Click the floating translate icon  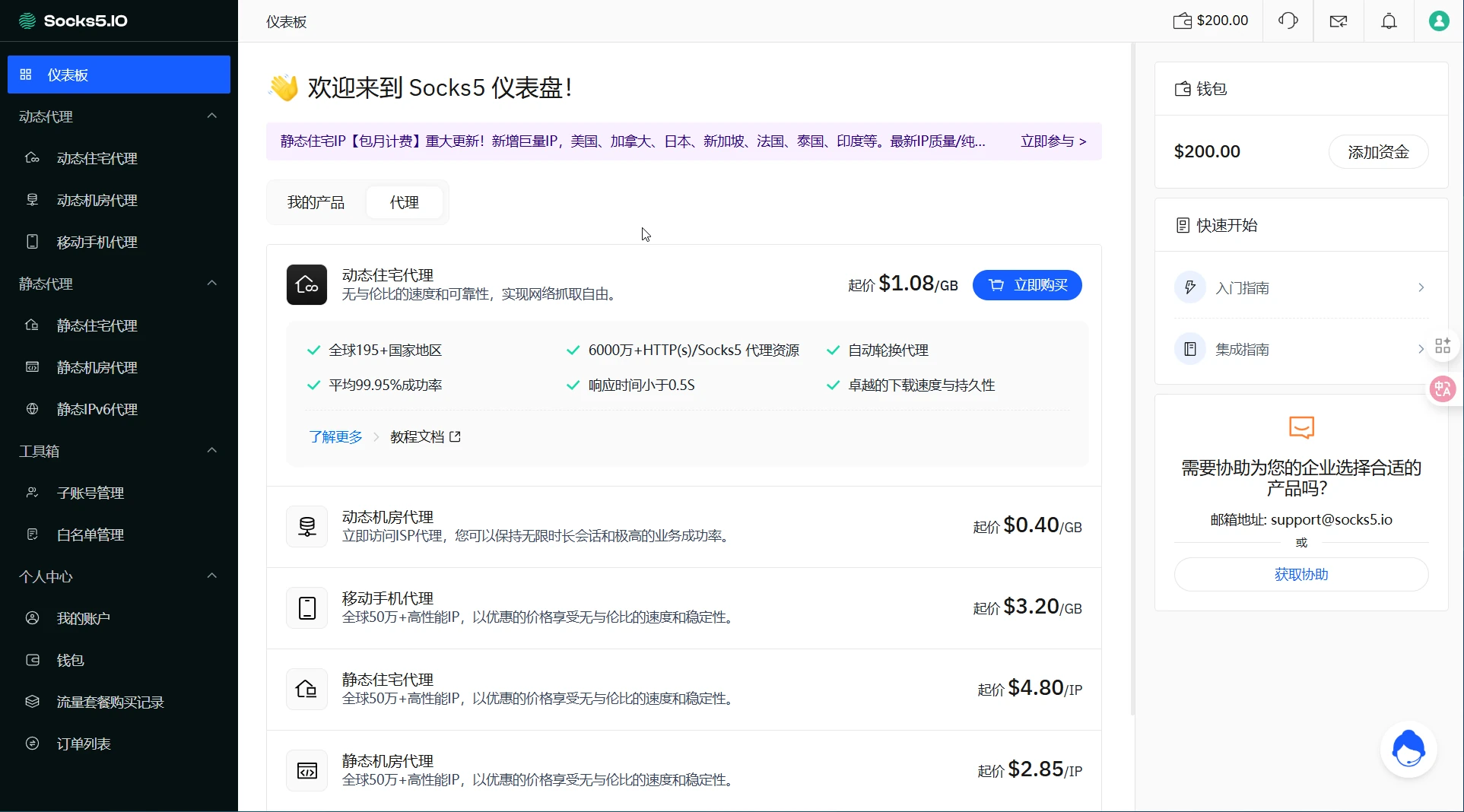click(1443, 390)
